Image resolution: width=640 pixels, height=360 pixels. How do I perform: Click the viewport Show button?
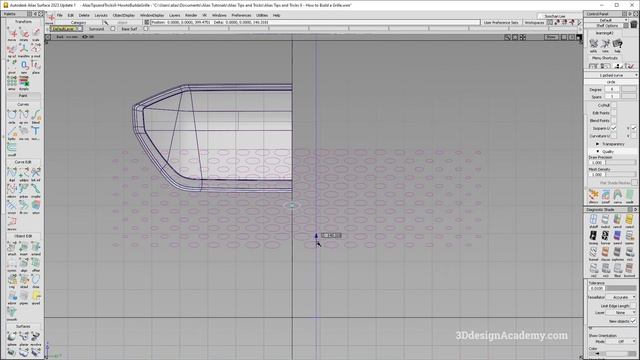click(x=551, y=37)
